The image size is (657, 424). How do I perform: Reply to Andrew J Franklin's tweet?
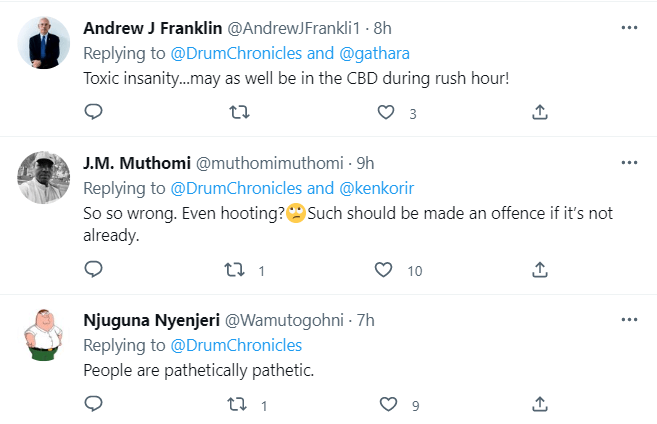tap(93, 112)
